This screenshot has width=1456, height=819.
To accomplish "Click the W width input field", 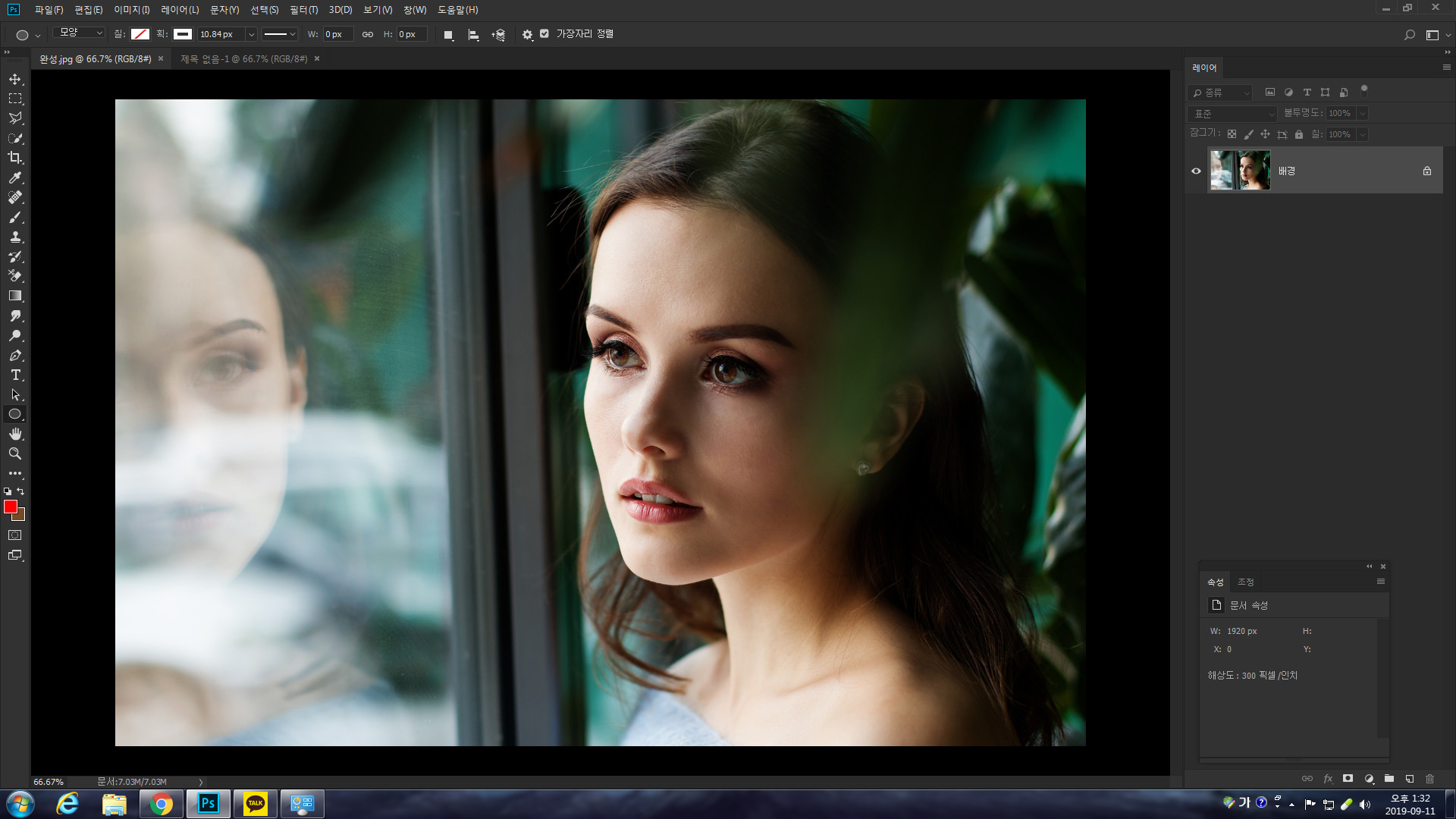I will pos(337,34).
